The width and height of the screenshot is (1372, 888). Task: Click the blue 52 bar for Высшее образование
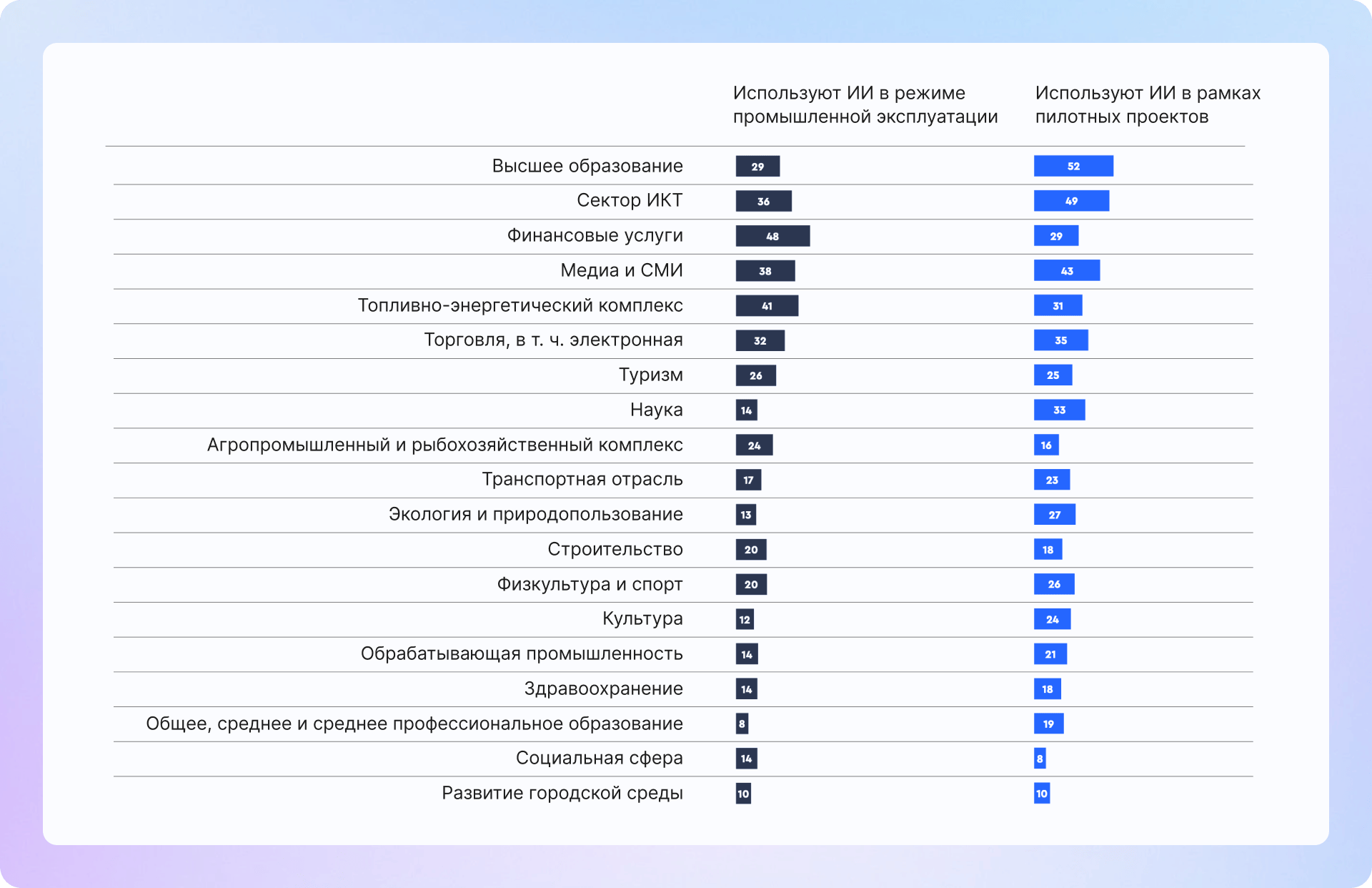point(1073,166)
